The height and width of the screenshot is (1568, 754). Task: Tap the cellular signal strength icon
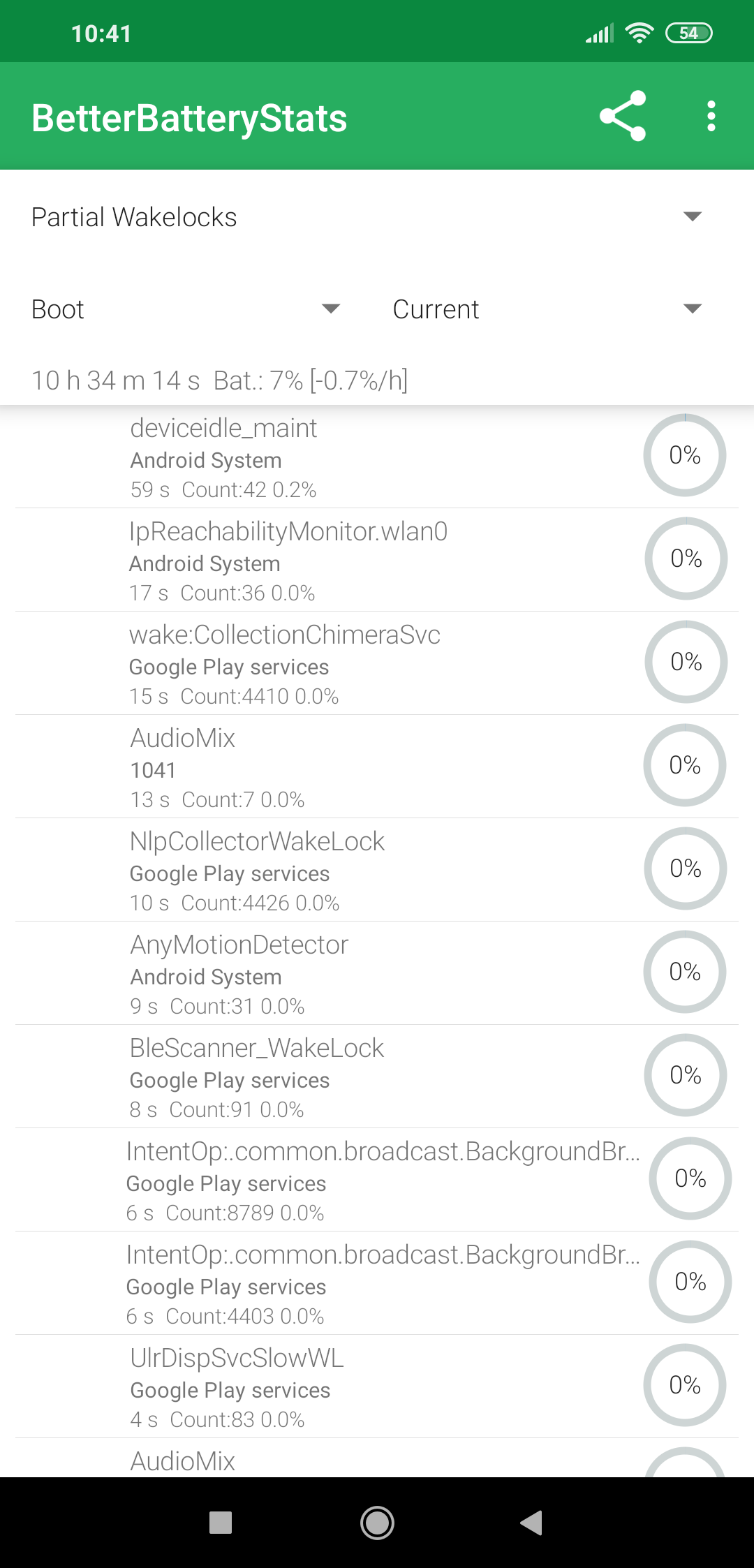coord(600,33)
